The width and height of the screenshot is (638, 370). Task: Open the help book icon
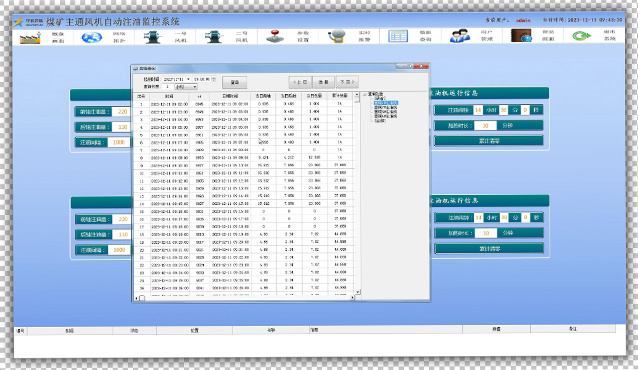(x=521, y=36)
